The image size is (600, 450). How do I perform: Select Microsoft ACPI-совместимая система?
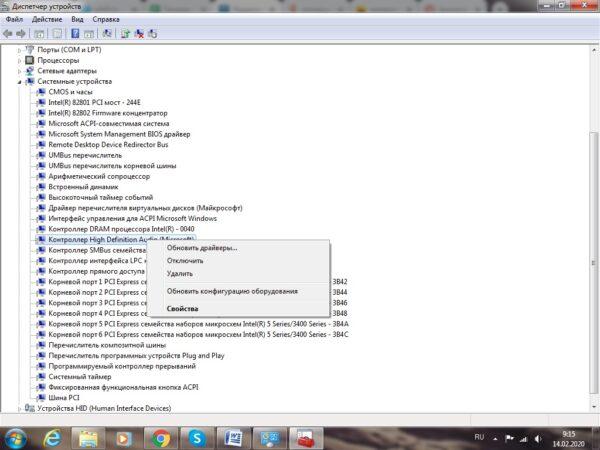109,123
